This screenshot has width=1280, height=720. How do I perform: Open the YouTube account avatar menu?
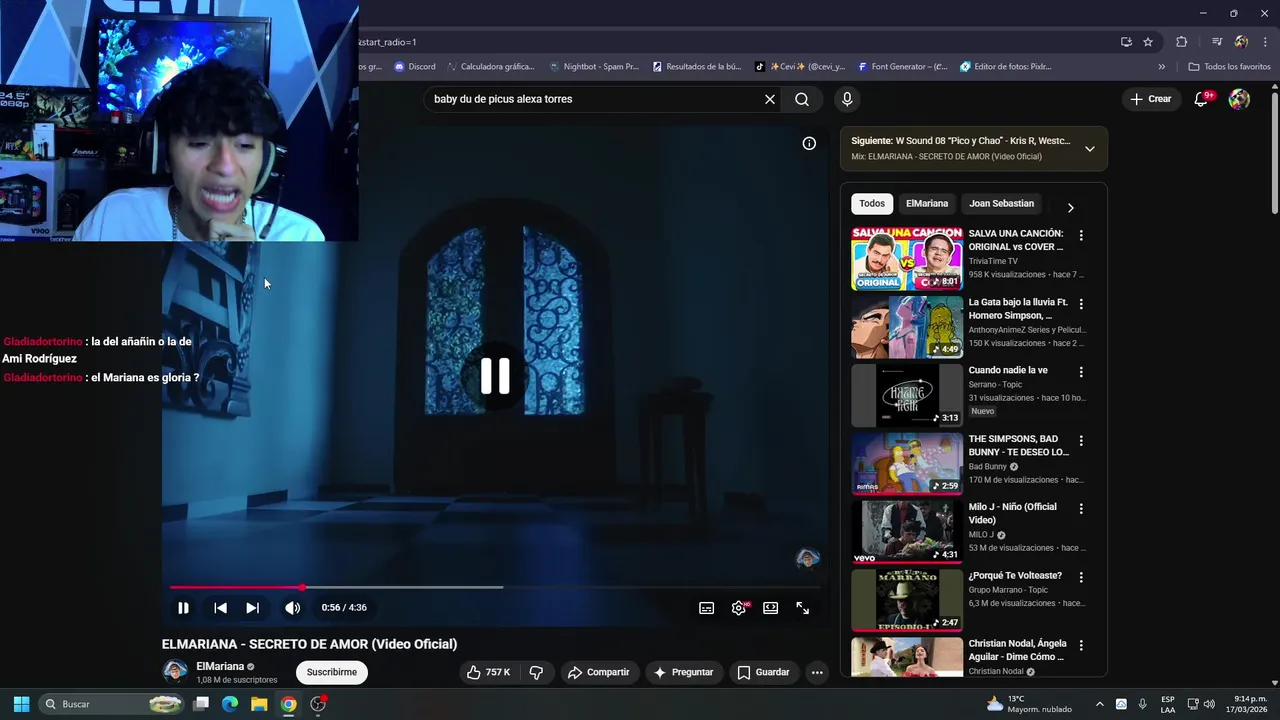[x=1239, y=99]
